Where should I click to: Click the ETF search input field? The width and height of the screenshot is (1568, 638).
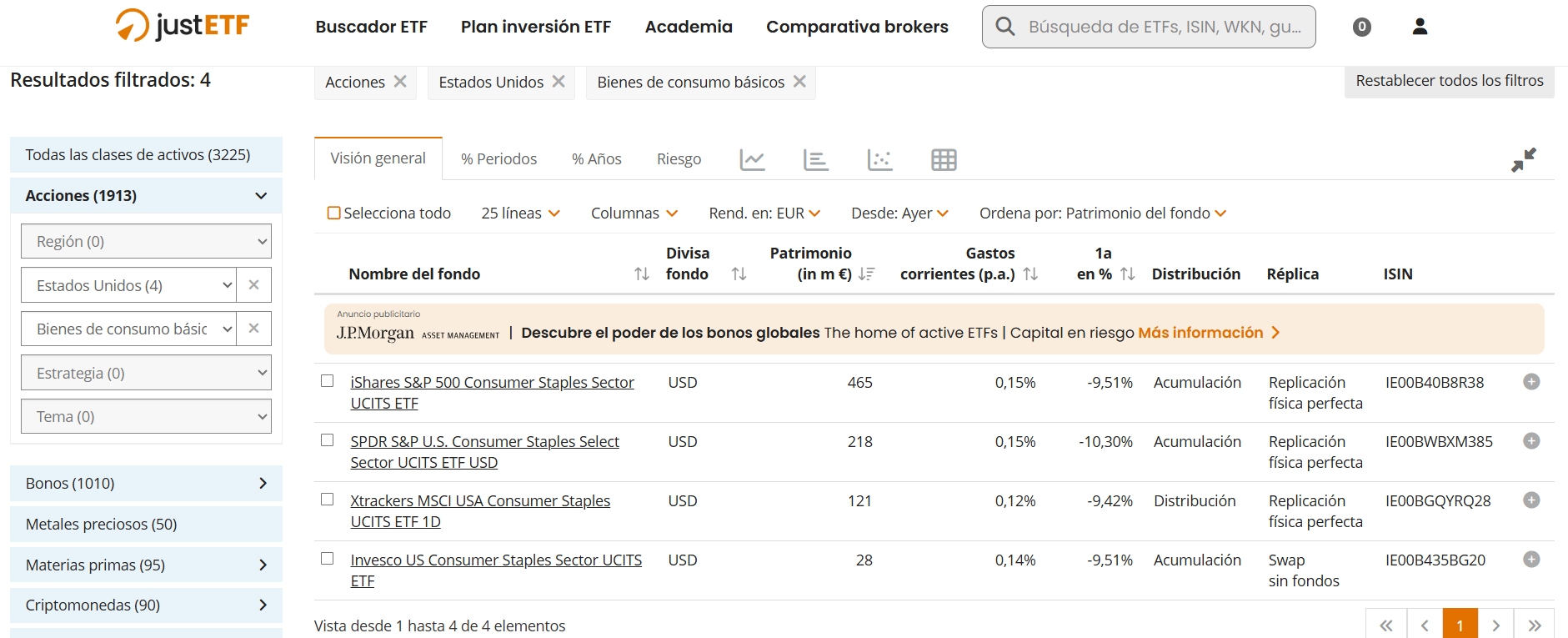click(1164, 27)
